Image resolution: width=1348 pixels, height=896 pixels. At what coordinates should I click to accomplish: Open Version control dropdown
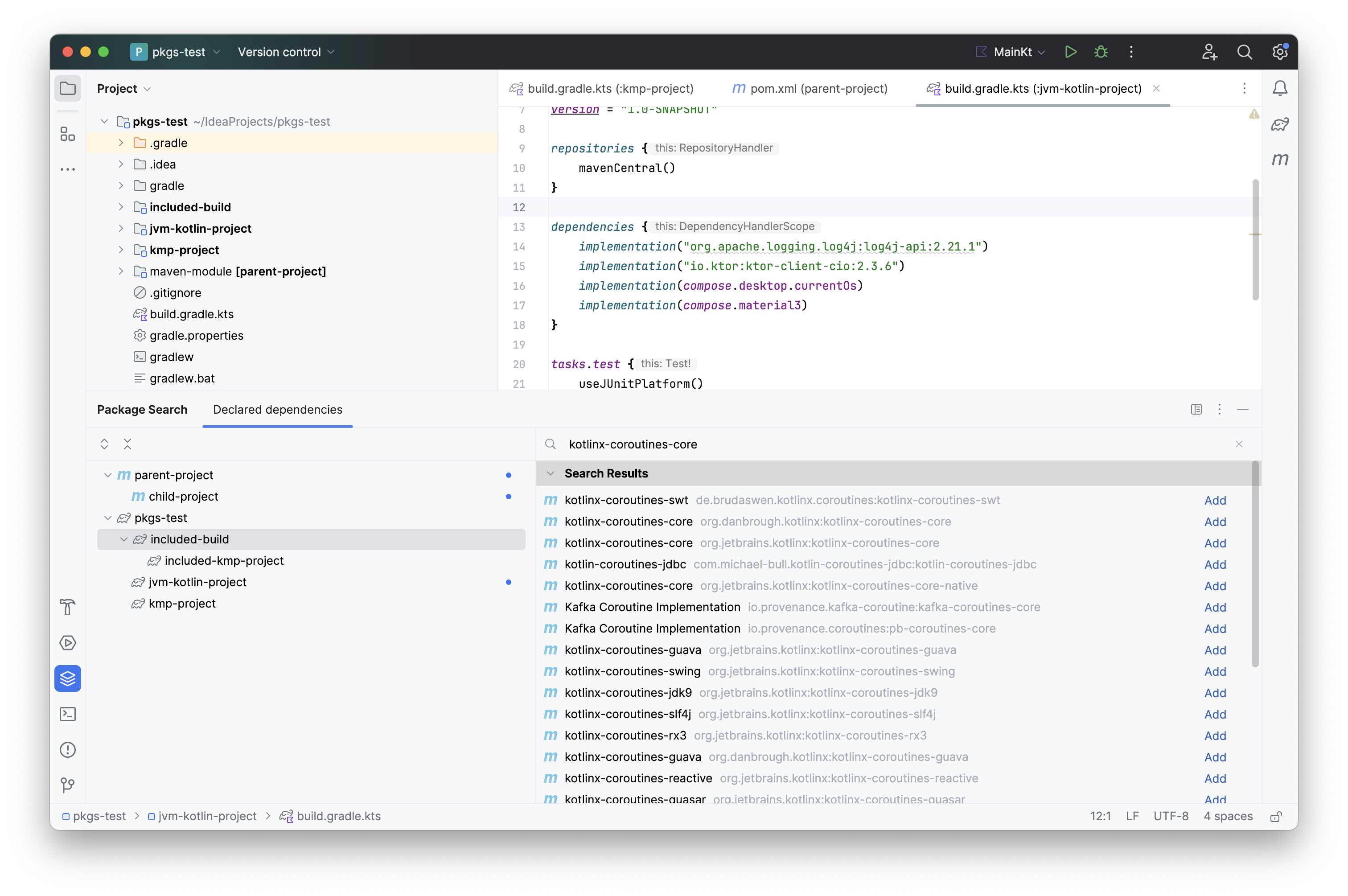click(x=286, y=52)
